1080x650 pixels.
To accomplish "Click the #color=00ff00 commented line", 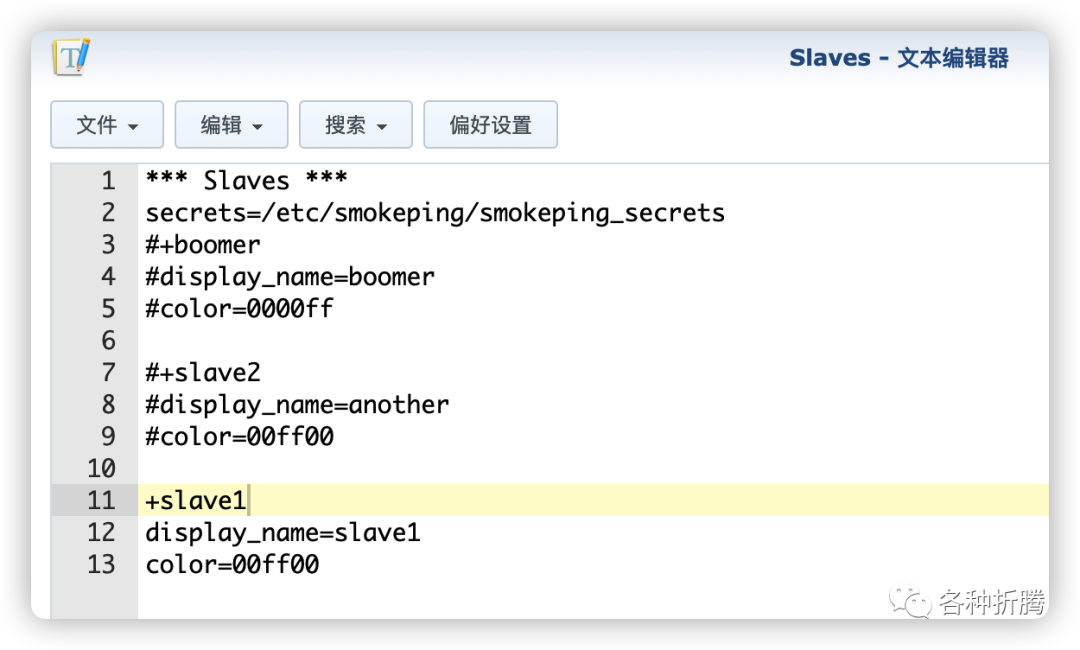I will coord(239,437).
